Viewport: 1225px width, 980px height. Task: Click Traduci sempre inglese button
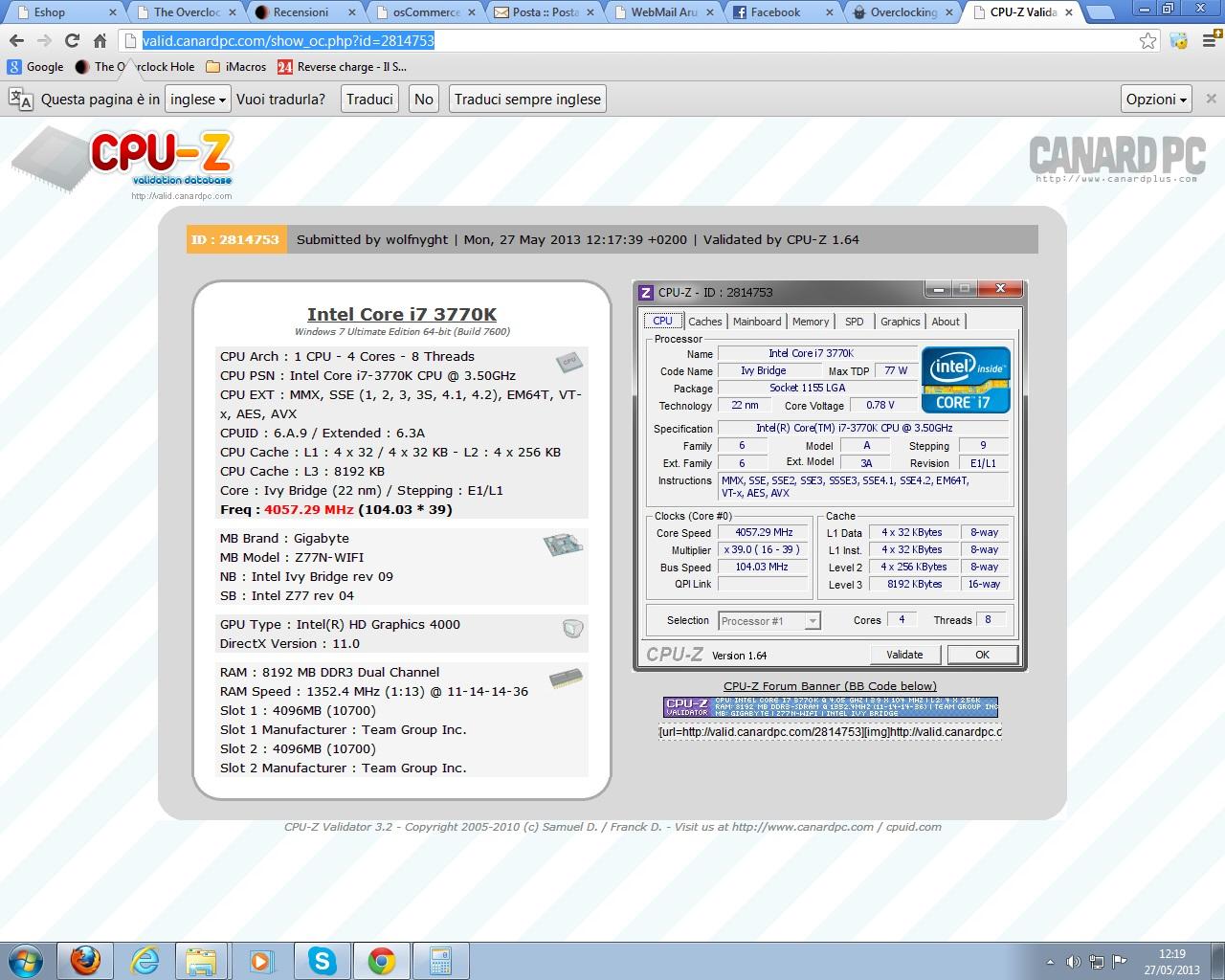527,99
